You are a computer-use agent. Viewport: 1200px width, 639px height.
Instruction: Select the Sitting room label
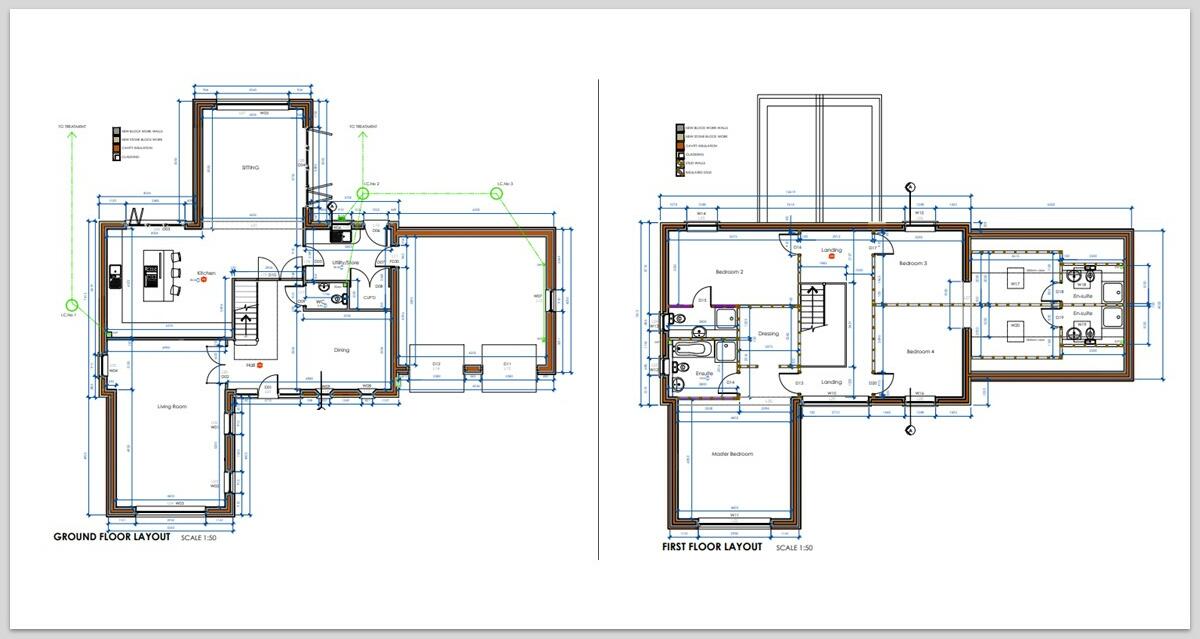[250, 168]
